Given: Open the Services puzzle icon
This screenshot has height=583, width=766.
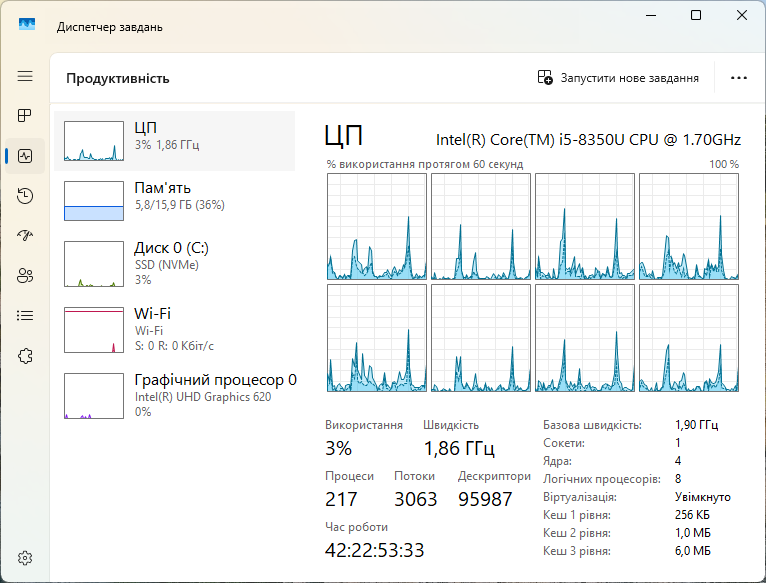Looking at the screenshot, I should point(25,356).
